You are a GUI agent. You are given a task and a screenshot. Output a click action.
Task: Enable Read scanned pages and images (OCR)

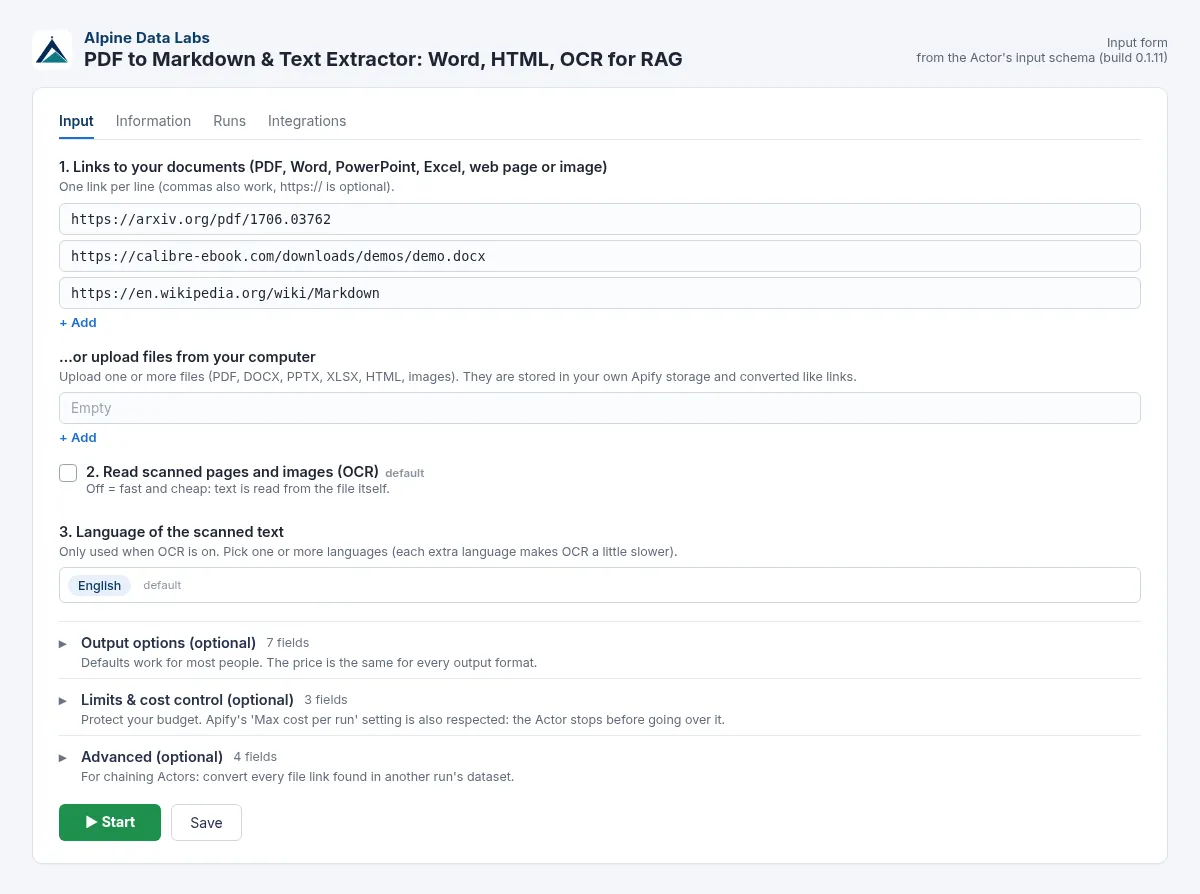(x=68, y=473)
